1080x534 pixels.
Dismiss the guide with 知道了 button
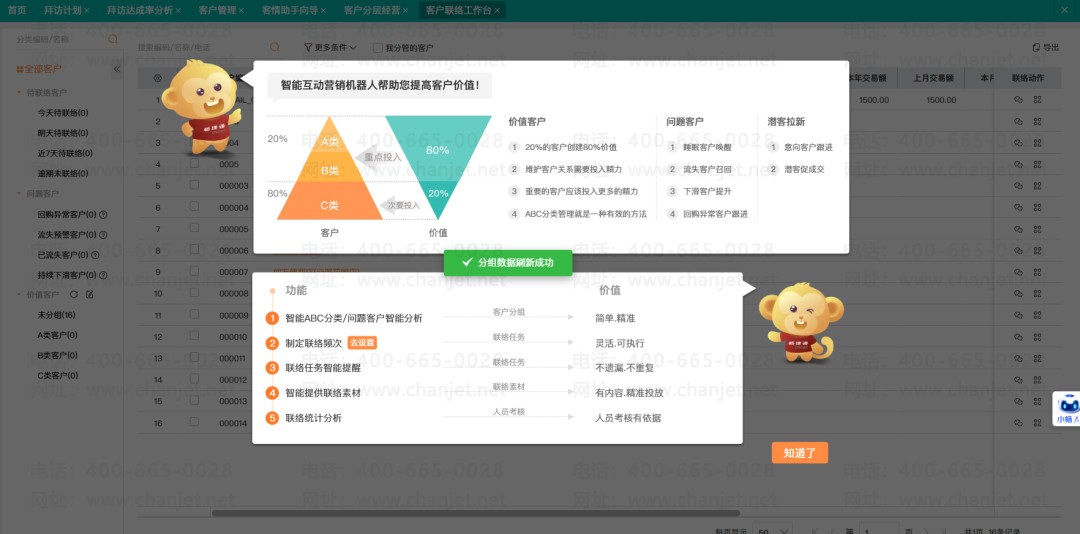click(x=800, y=453)
